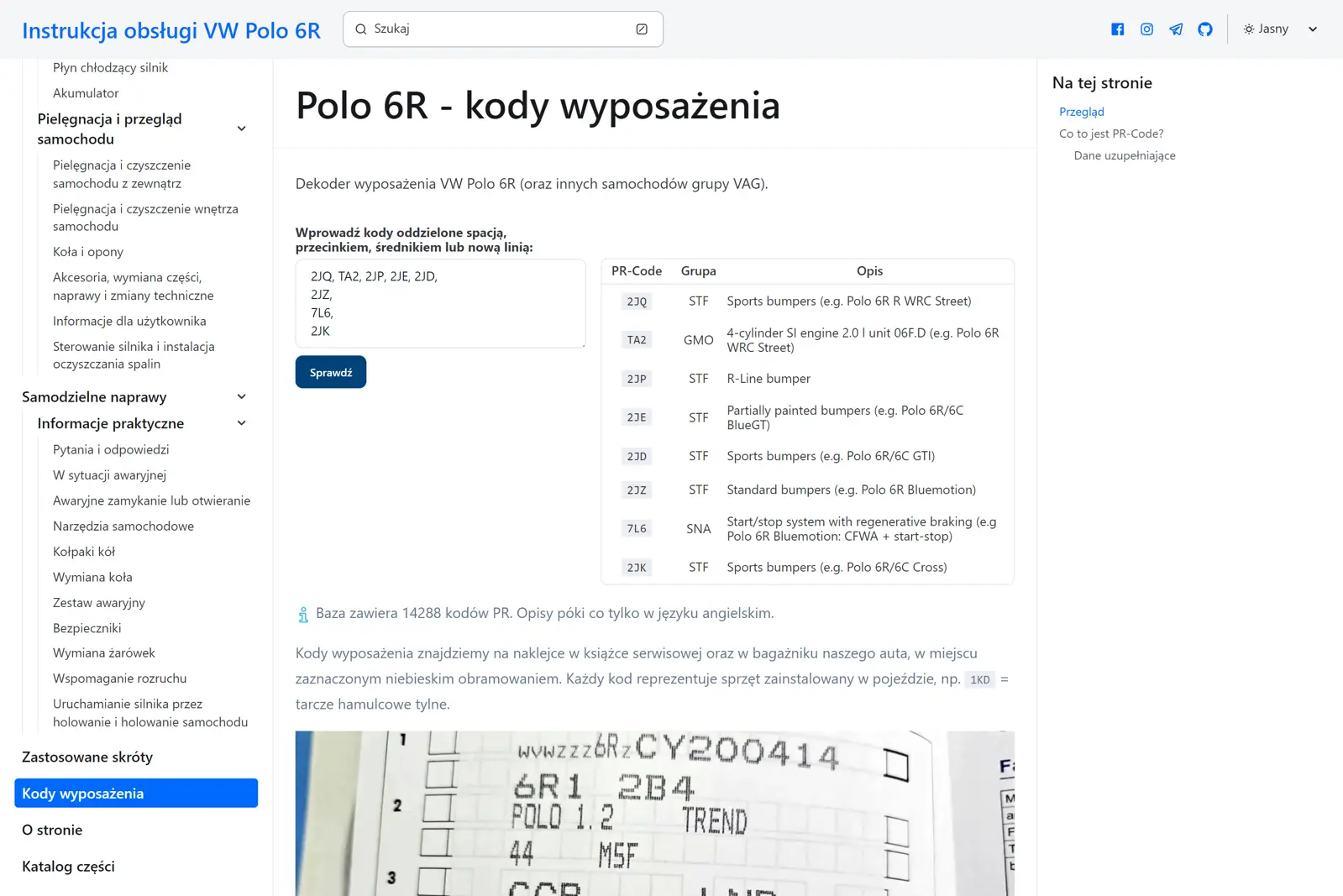Open Pytania i odpowiedzi page
The height and width of the screenshot is (896, 1343).
(x=111, y=449)
